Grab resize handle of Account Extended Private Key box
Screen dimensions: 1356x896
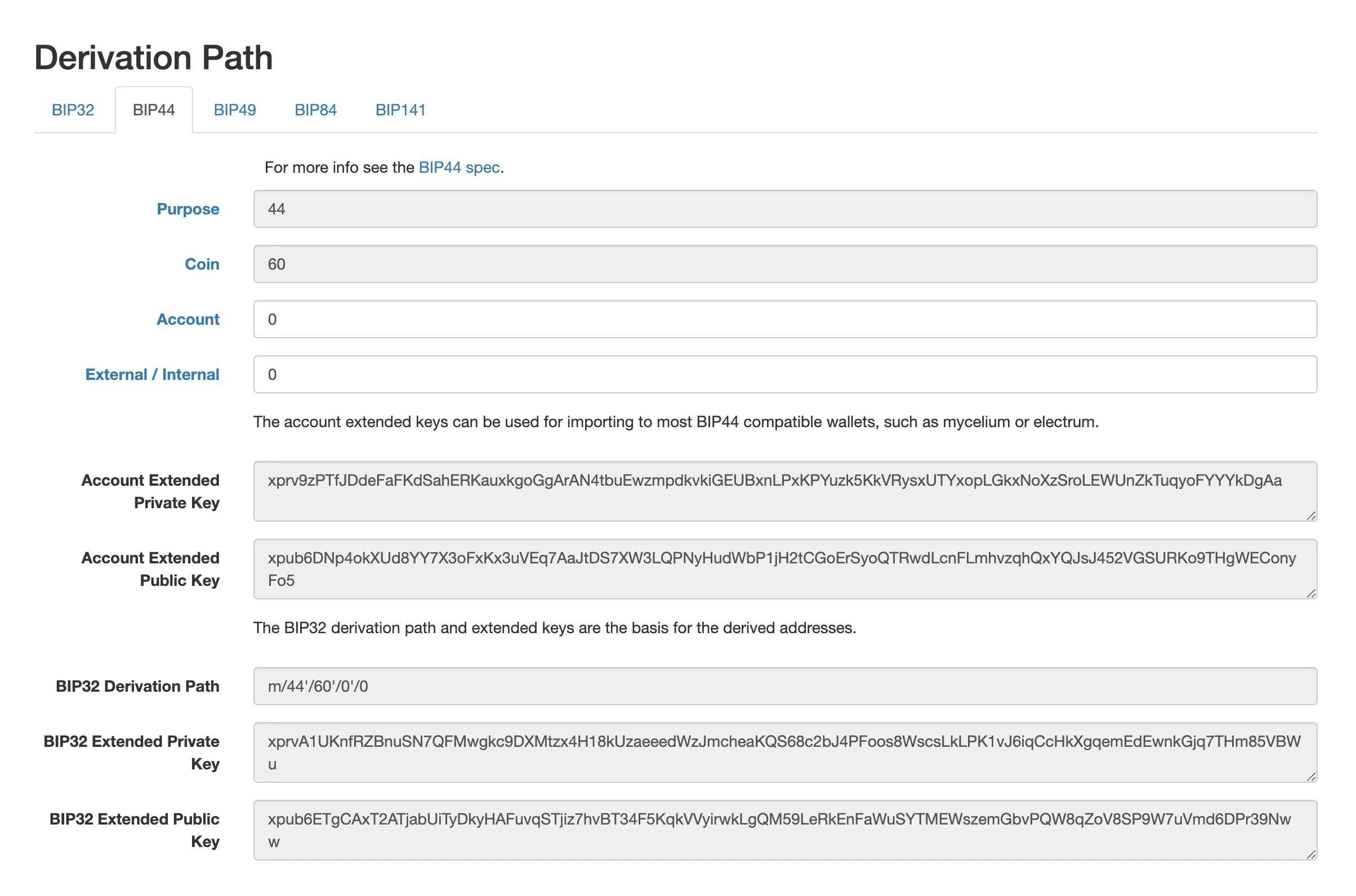click(1312, 516)
